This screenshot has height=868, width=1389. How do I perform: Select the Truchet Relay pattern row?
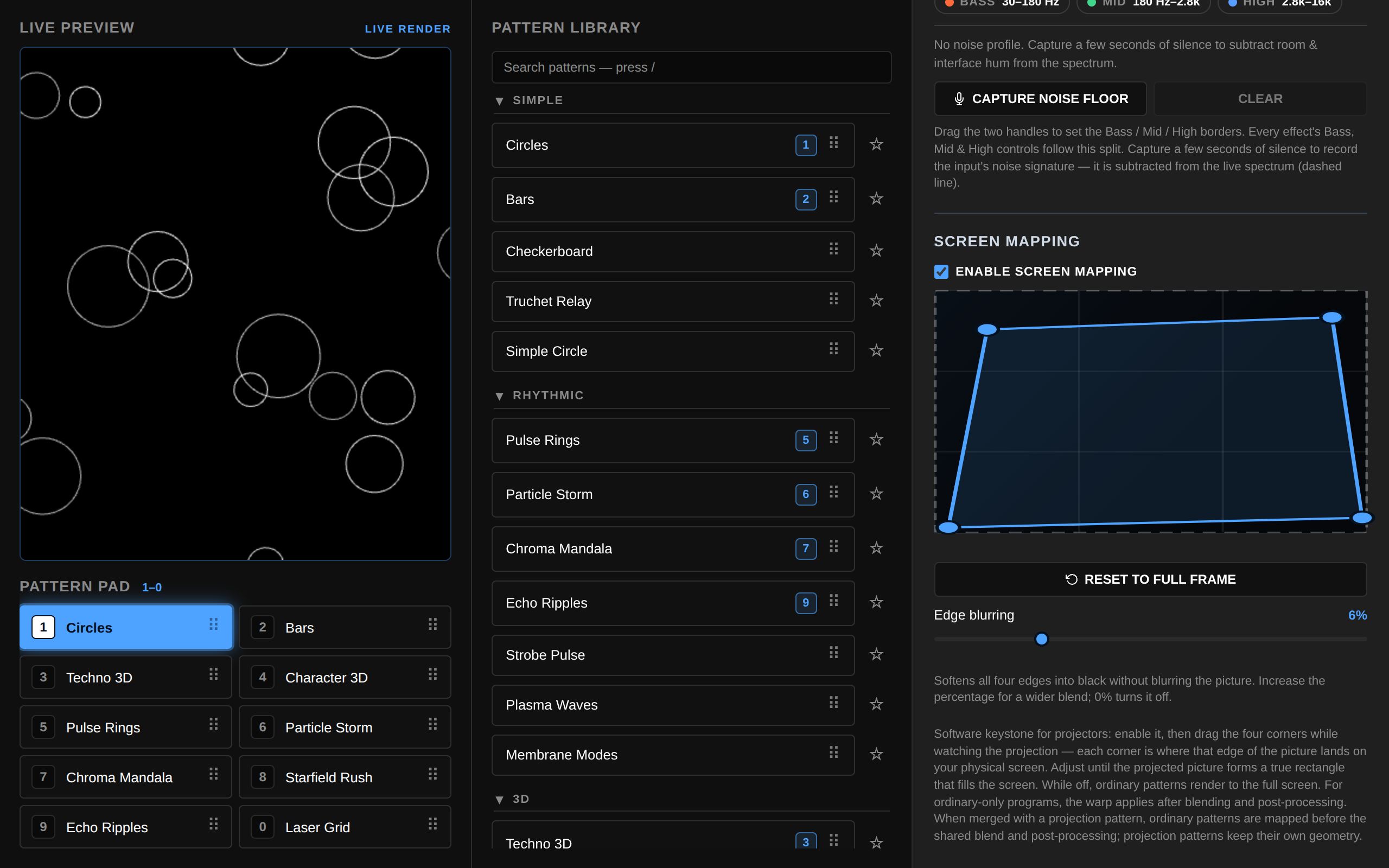click(x=673, y=302)
